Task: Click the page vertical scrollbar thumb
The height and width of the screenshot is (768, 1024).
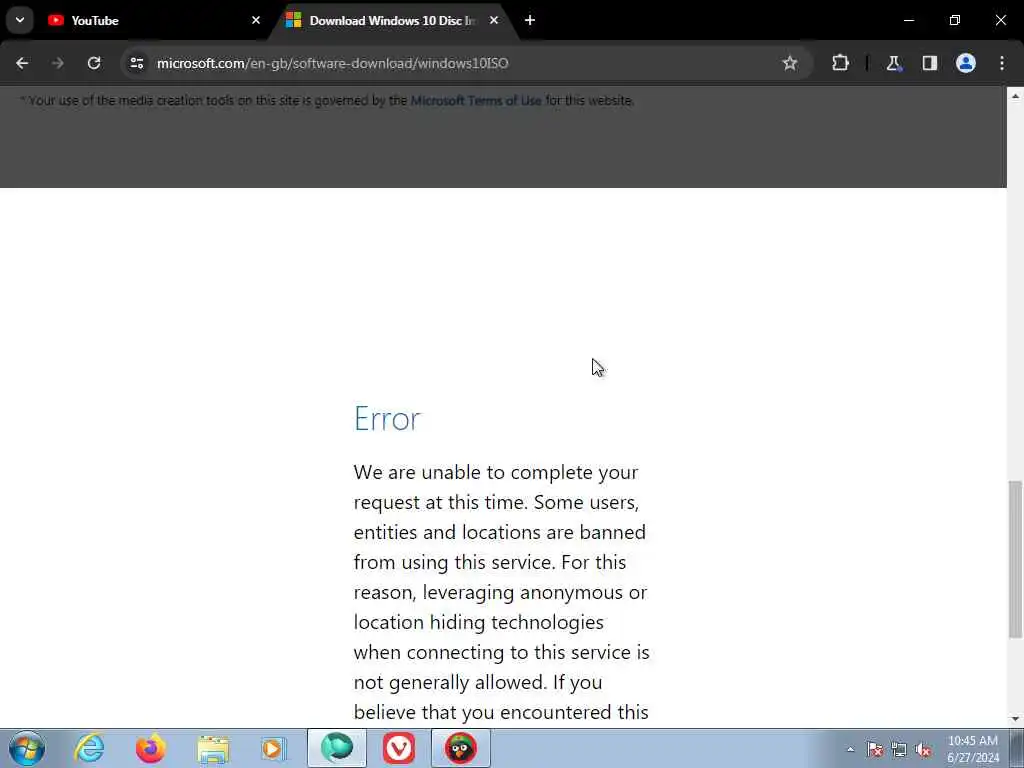Action: pos(1015,559)
